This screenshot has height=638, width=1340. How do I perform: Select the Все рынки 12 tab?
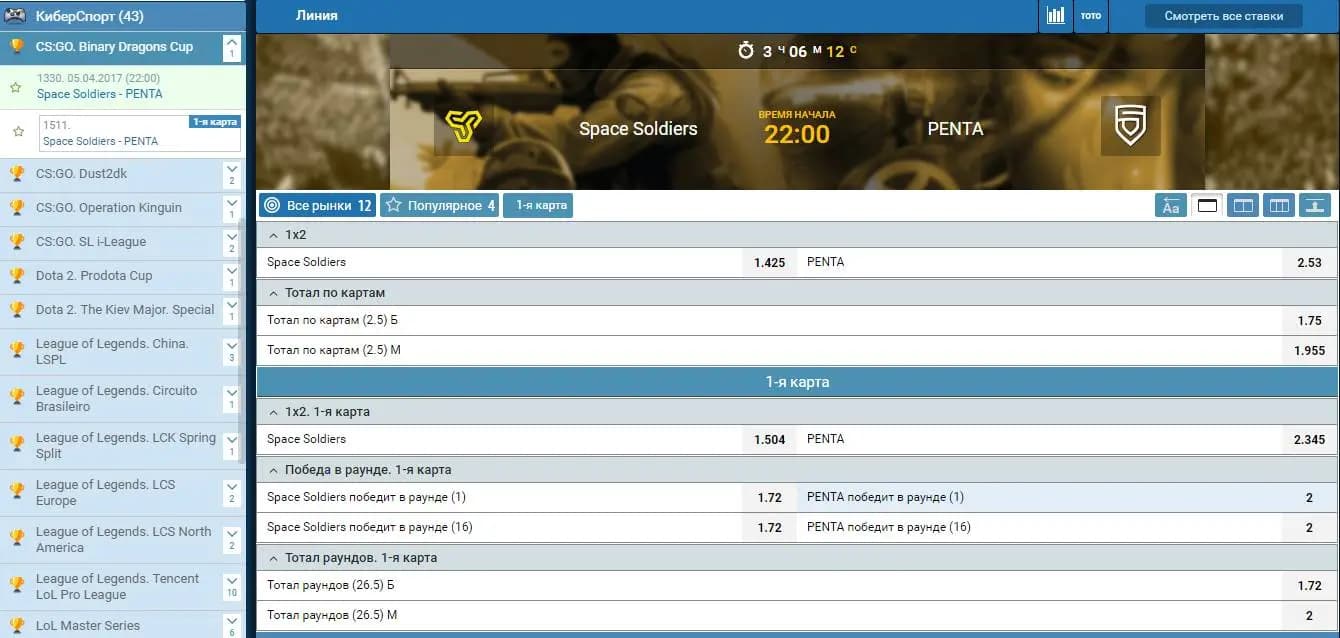pos(317,205)
